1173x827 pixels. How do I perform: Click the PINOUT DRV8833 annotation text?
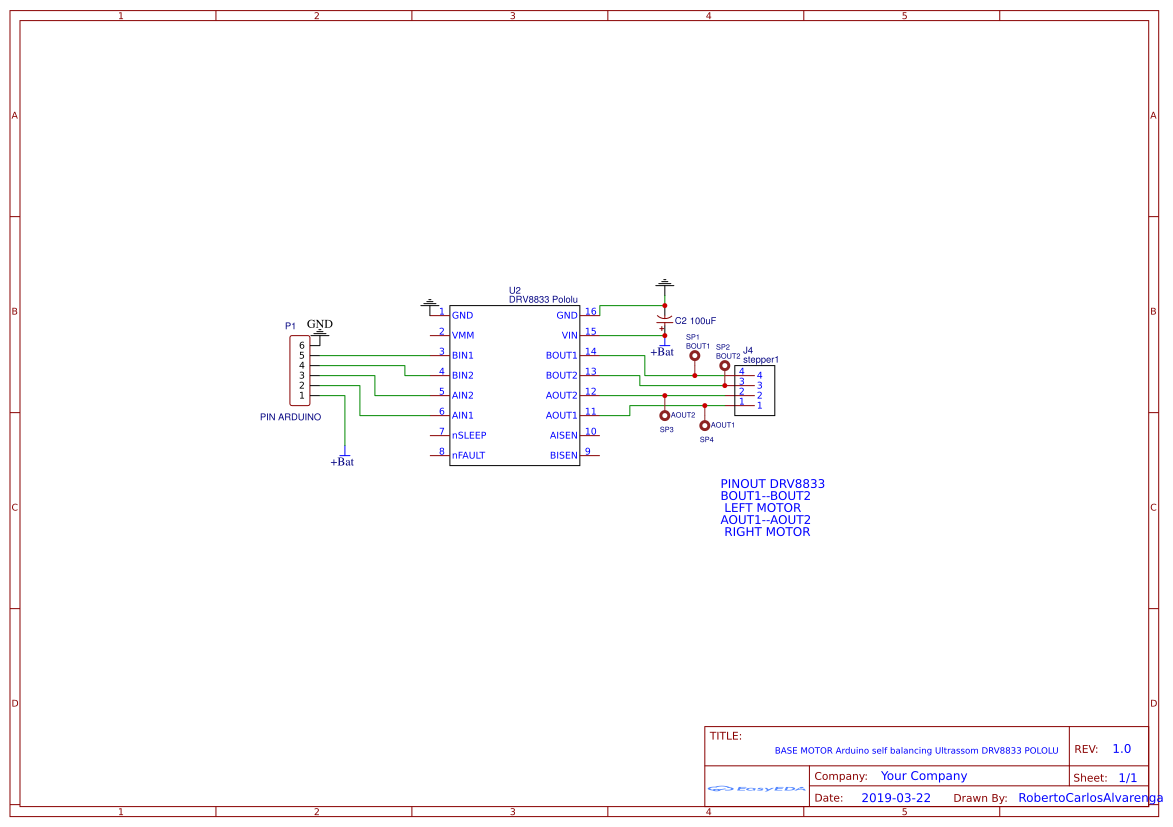click(x=772, y=483)
